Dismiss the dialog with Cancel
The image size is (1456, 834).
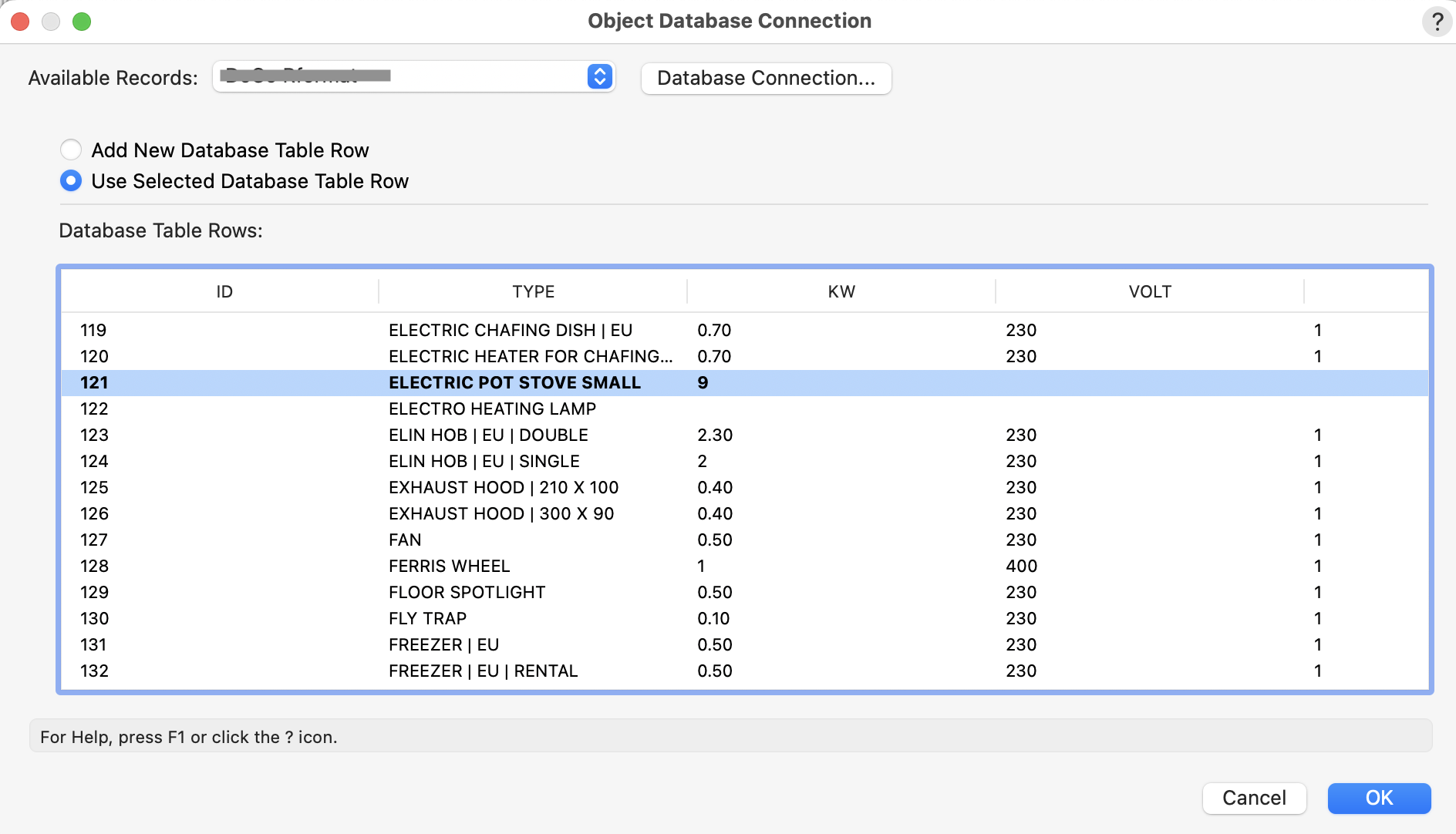tap(1254, 799)
